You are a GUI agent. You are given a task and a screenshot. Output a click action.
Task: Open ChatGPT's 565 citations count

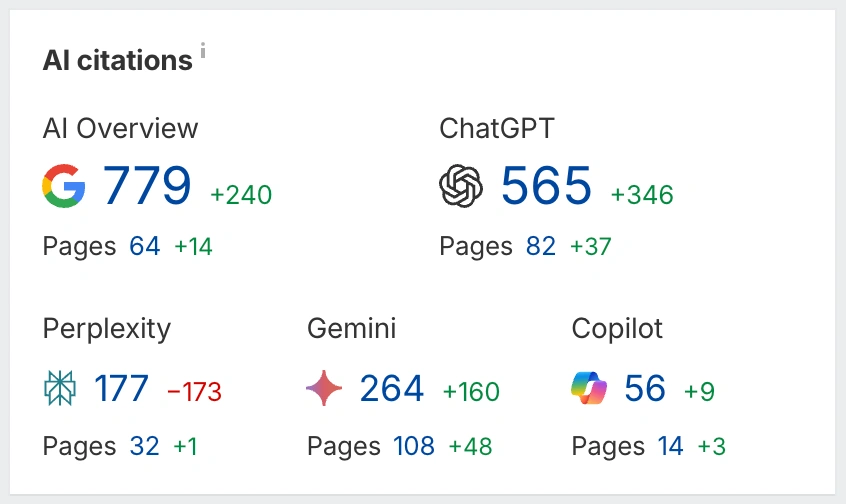546,186
